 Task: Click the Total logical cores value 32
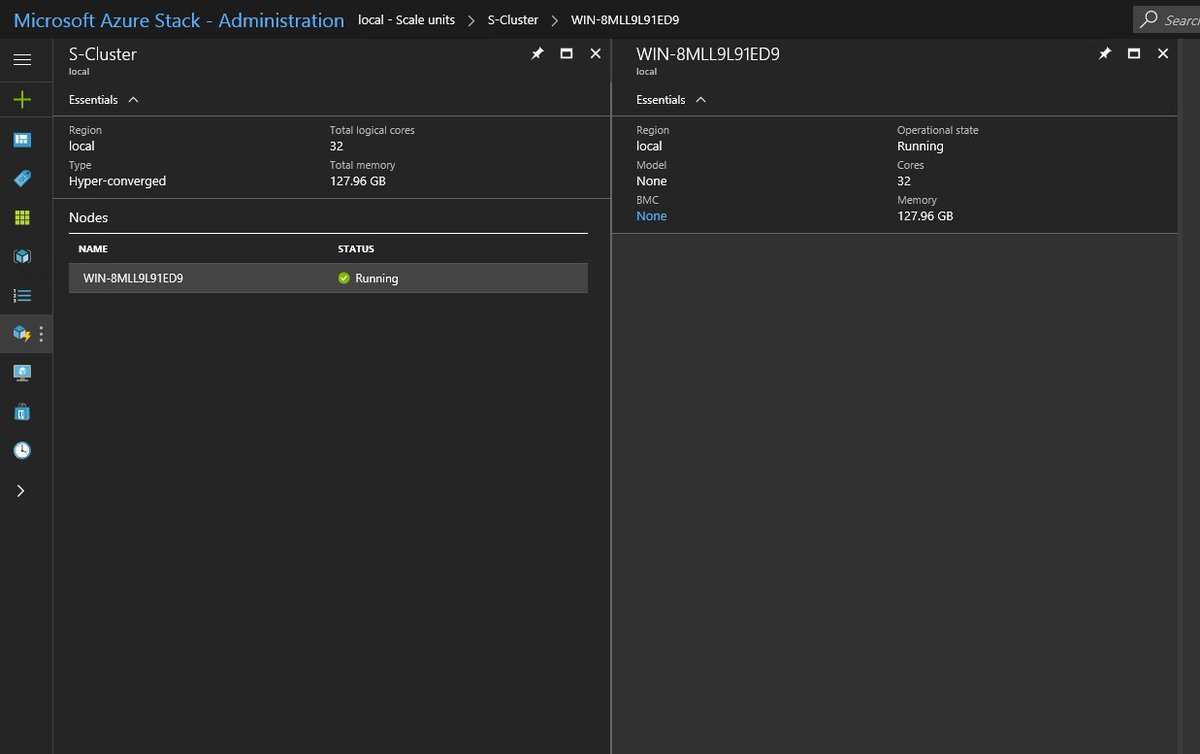[x=336, y=146]
